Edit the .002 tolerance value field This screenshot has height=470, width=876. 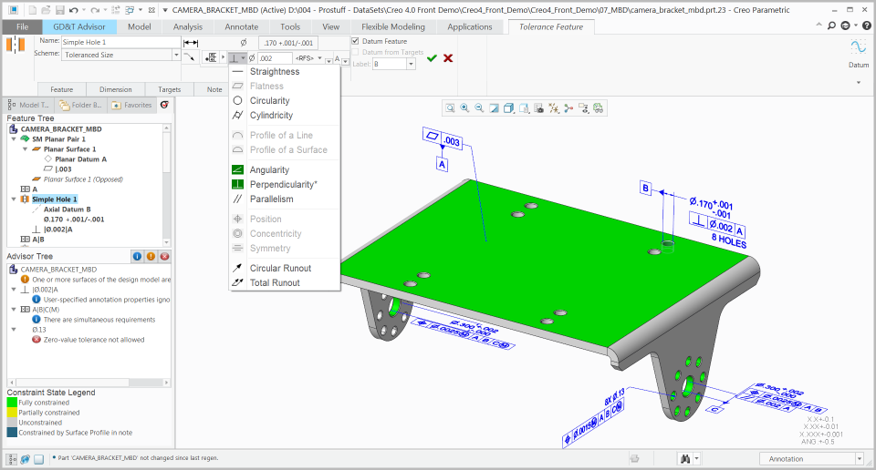pos(275,58)
